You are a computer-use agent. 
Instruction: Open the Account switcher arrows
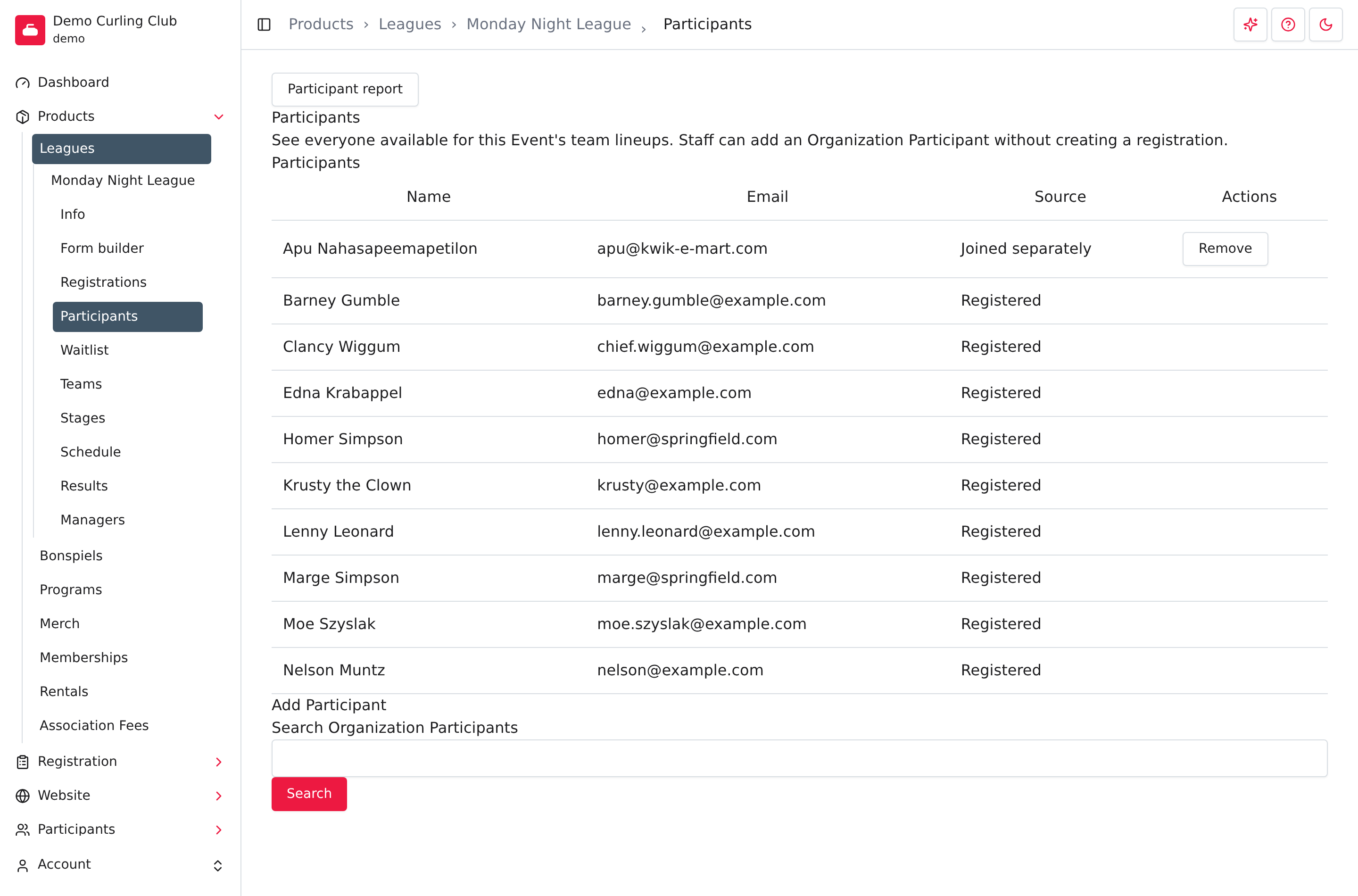[x=218, y=865]
